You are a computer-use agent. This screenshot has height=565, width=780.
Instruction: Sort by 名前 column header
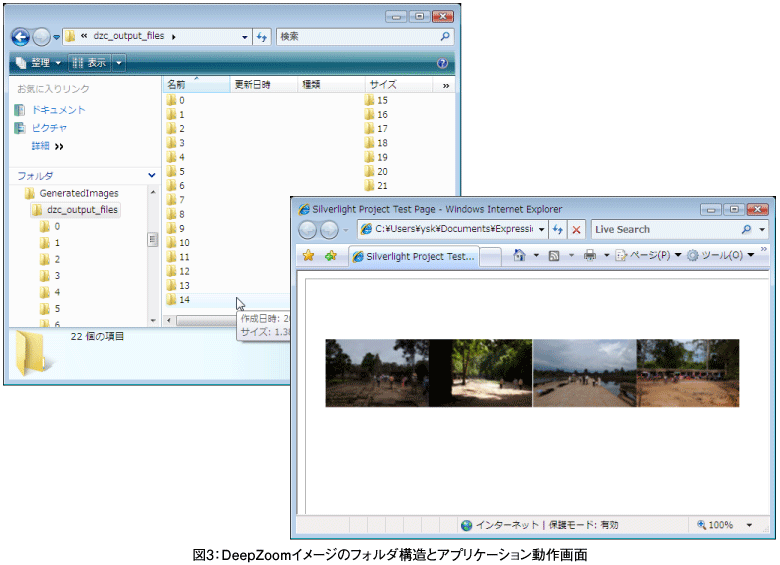point(196,85)
